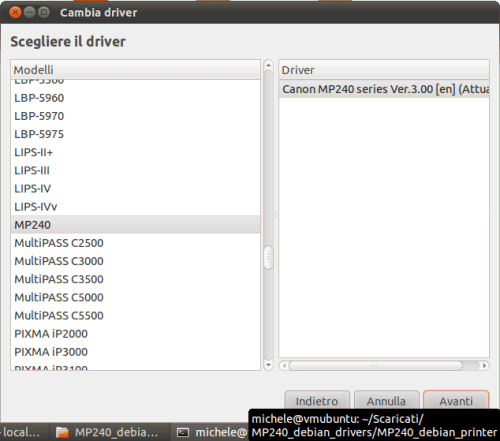Viewport: 500px width, 441px height.
Task: Click the models list vertical scrollbar handle
Action: (268, 257)
